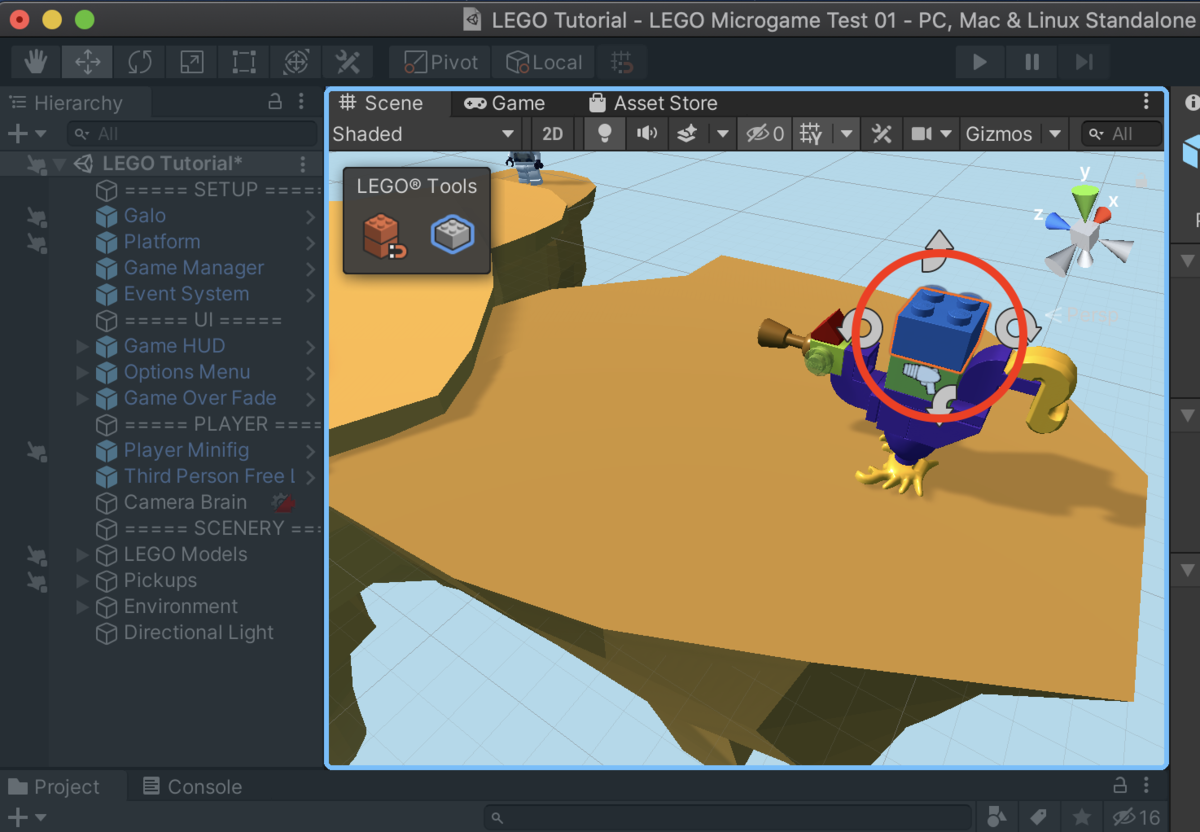Click the green Y axis gizmo cone
This screenshot has width=1200, height=832.
point(1084,201)
